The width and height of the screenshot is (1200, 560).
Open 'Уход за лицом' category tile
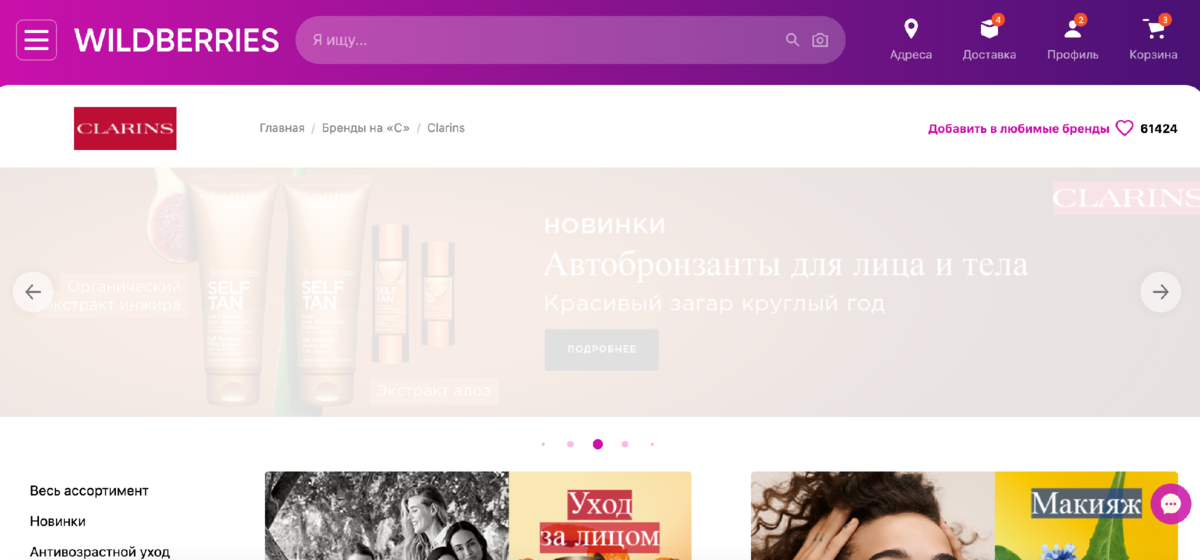478,516
